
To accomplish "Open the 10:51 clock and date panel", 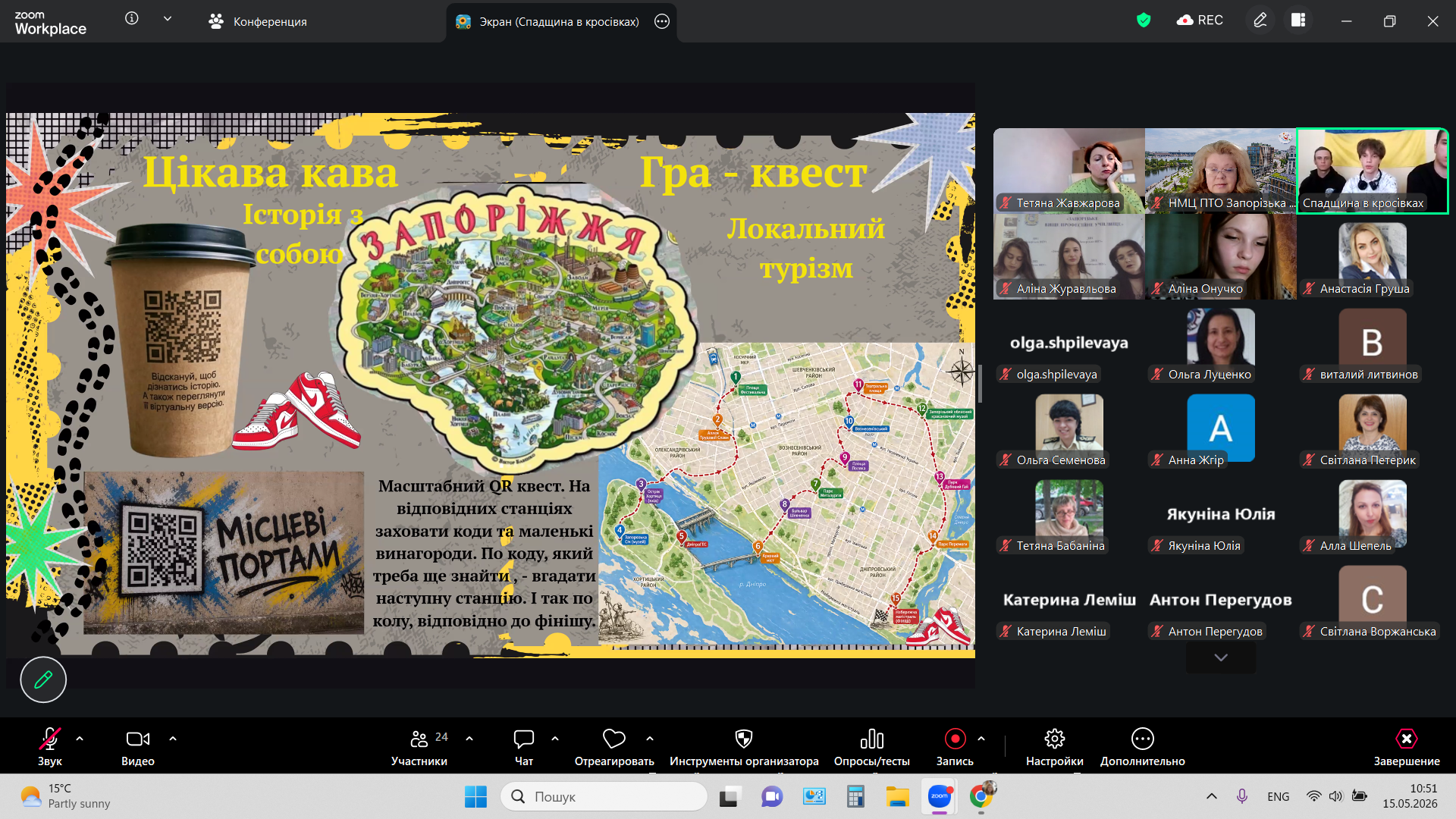I will (x=1410, y=796).
